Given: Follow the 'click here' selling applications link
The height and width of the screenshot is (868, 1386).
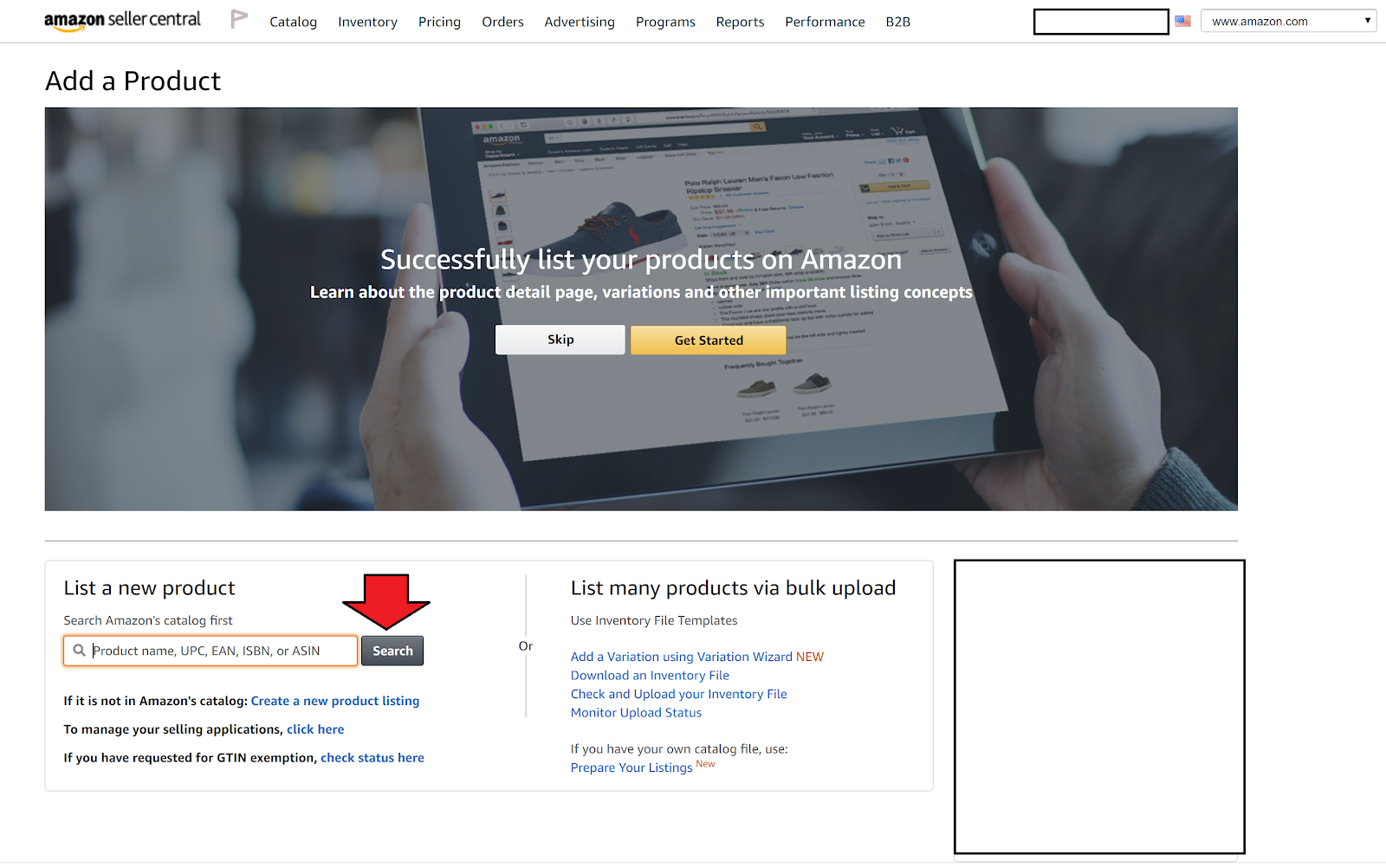Looking at the screenshot, I should pyautogui.click(x=315, y=729).
